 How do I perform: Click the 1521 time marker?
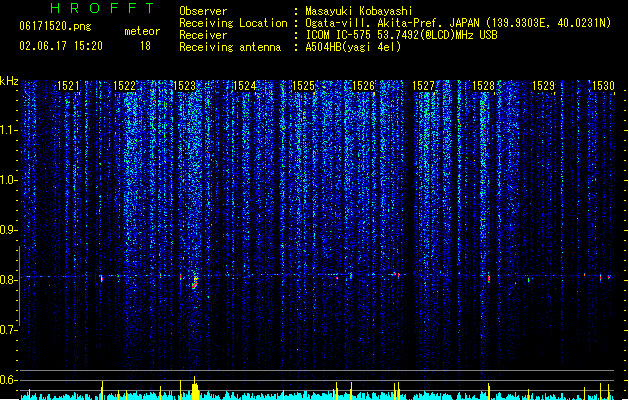[x=68, y=86]
